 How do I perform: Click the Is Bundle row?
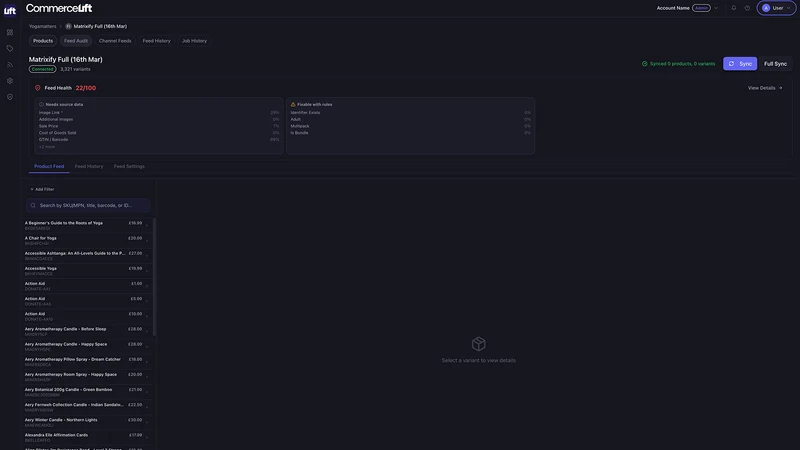click(x=410, y=133)
